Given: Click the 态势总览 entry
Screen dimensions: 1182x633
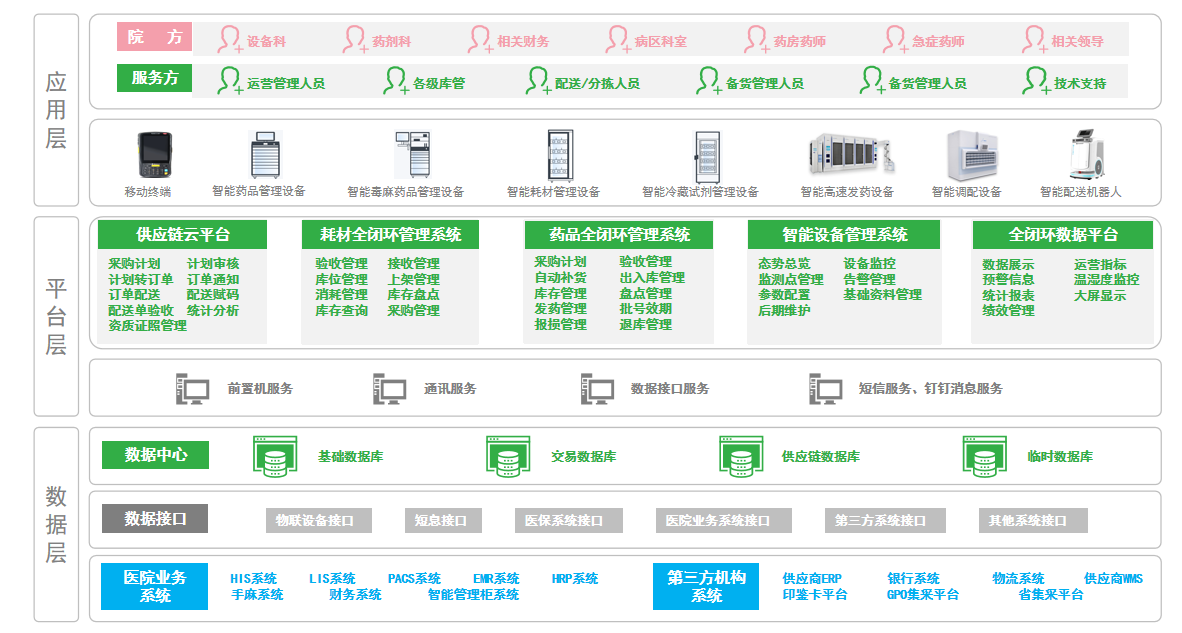Looking at the screenshot, I should pos(784,264).
